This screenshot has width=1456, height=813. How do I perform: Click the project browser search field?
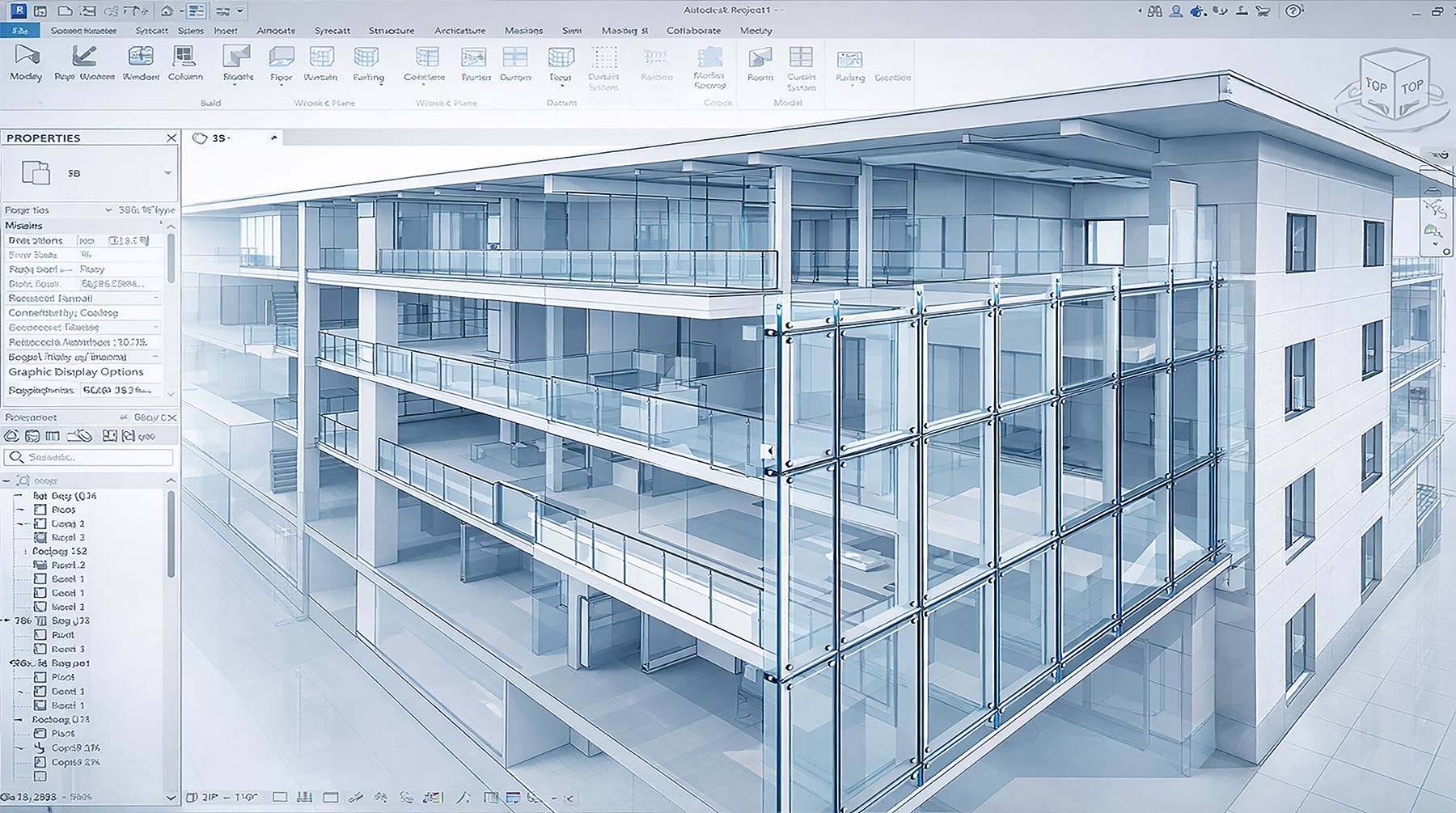coord(89,457)
